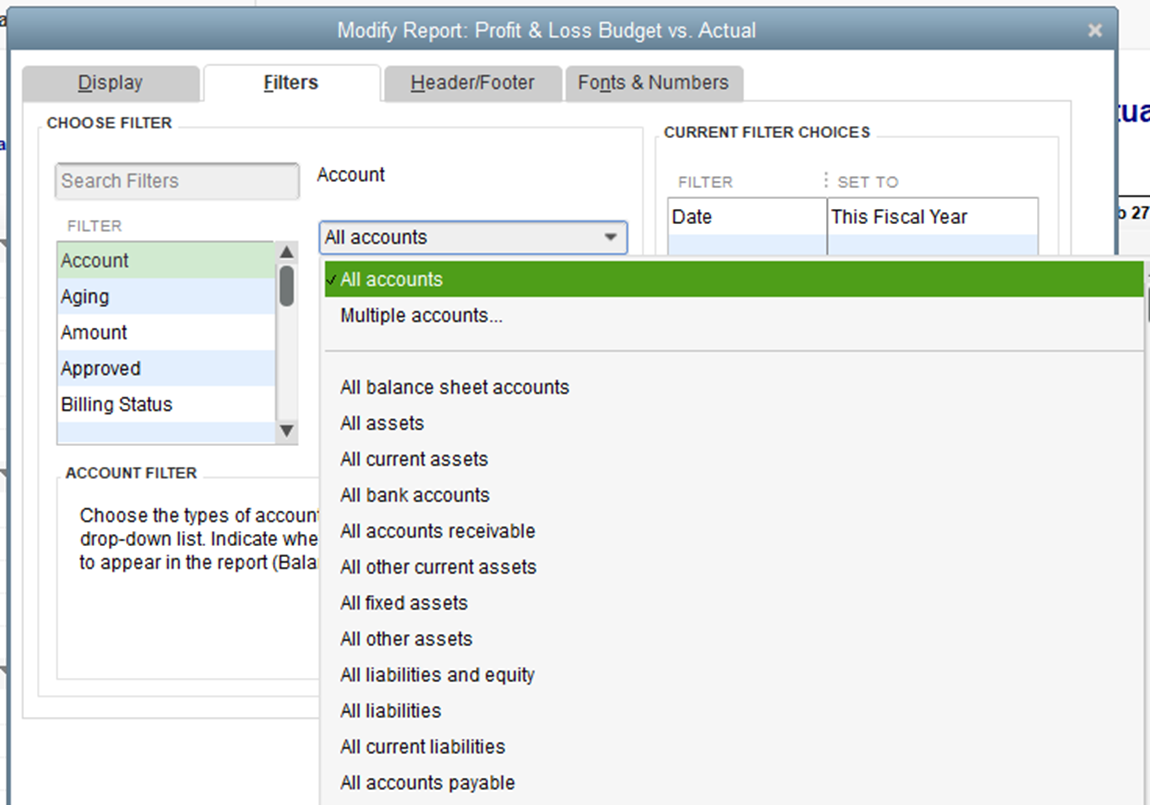
Task: Select All bank accounts option
Action: pyautogui.click(x=414, y=496)
